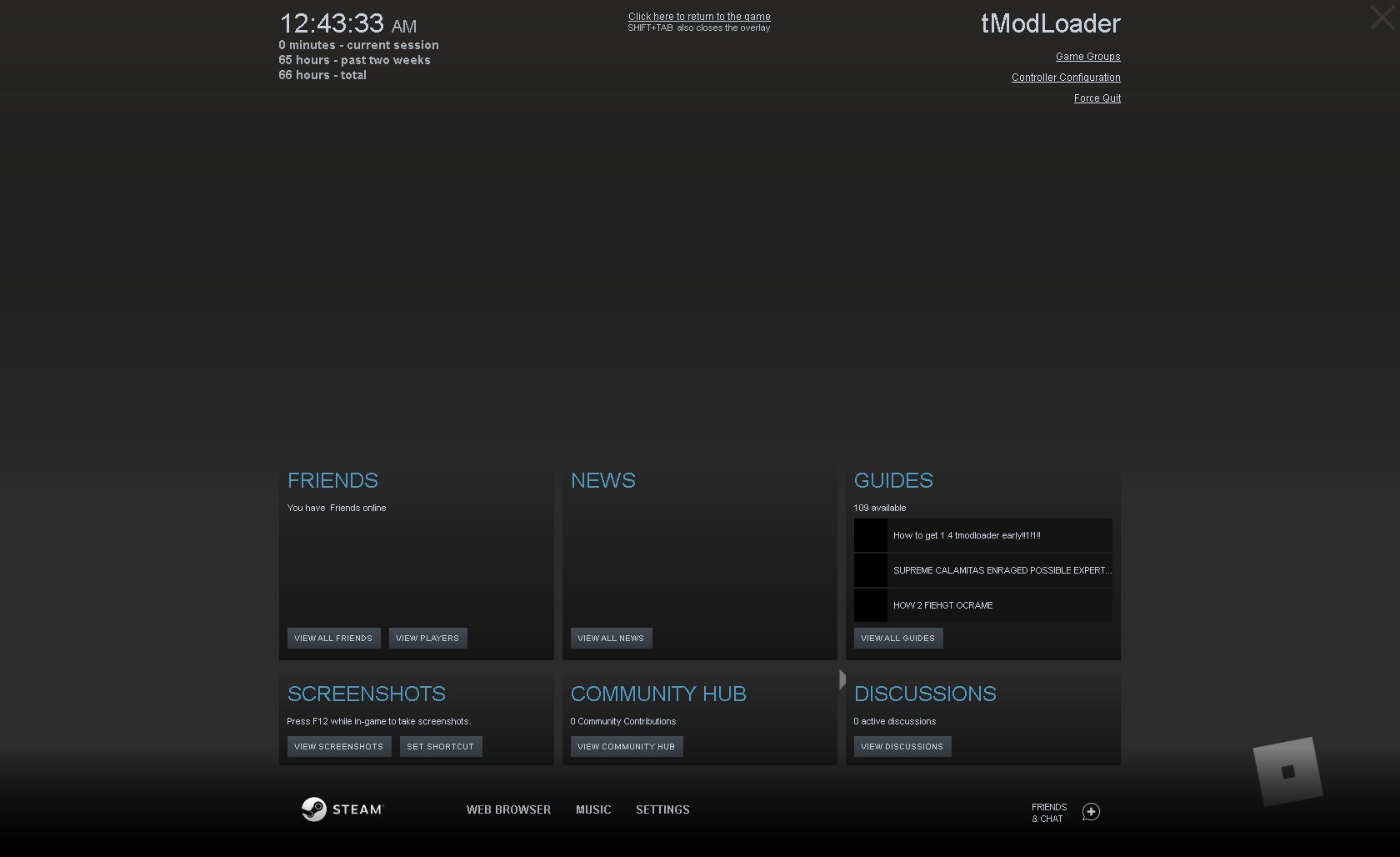Click the 12:43:33 AM clock
Screen dimensions: 1400x857
347,23
